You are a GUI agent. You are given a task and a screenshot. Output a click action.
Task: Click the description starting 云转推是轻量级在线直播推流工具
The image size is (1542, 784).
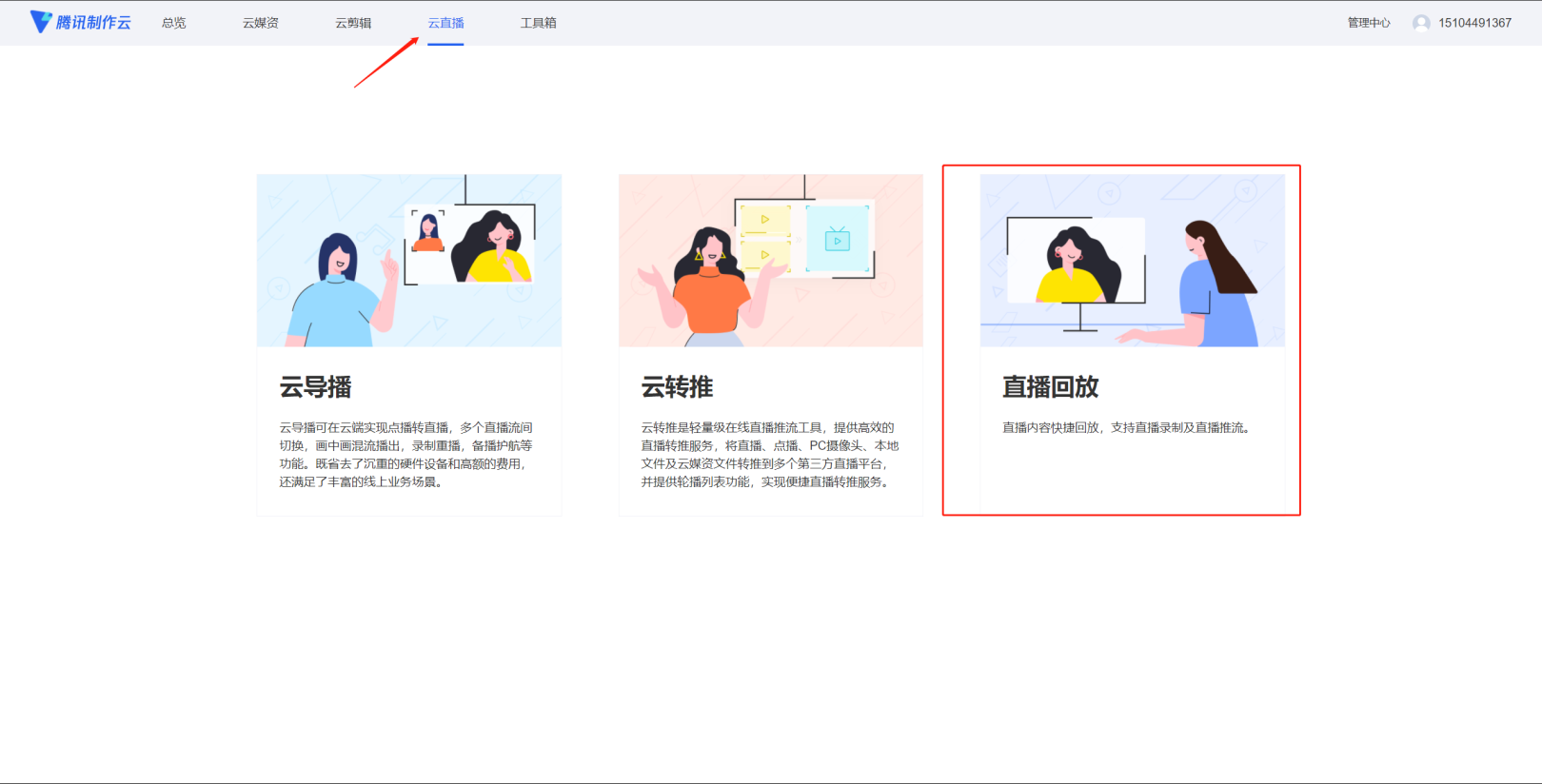point(769,455)
